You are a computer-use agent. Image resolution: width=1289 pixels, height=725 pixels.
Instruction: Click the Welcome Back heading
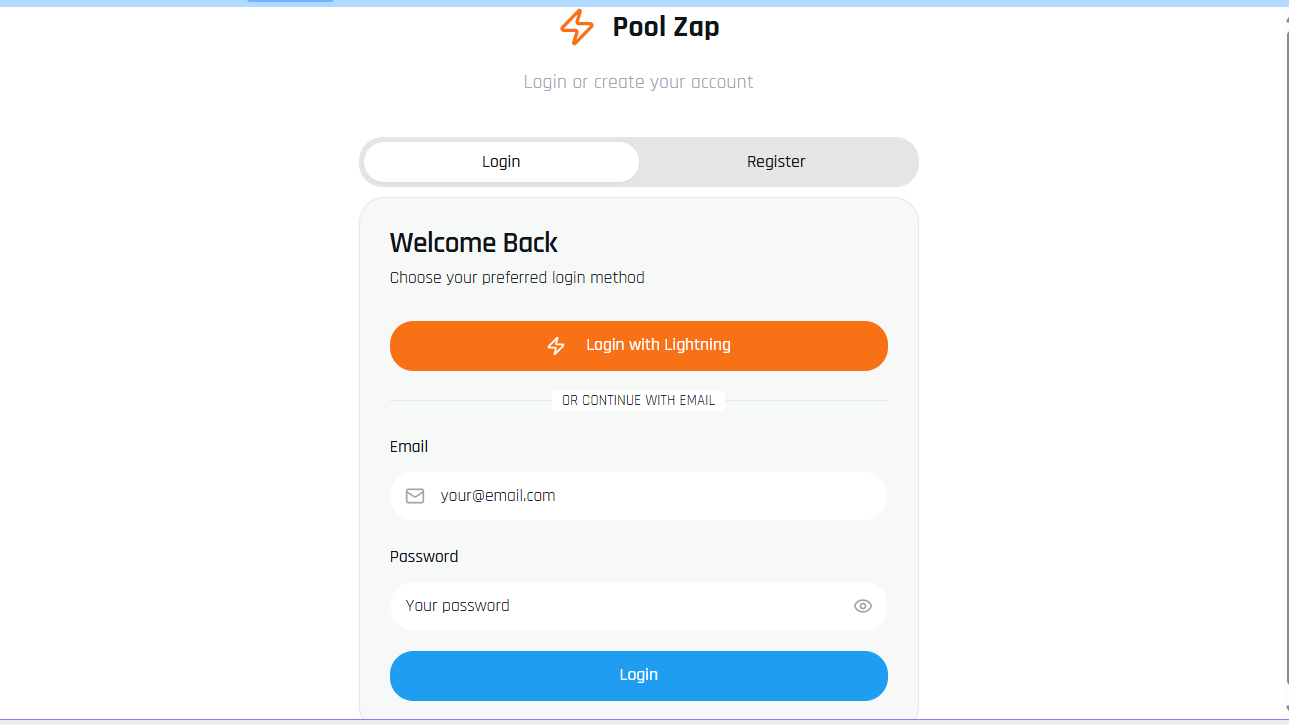pos(474,243)
